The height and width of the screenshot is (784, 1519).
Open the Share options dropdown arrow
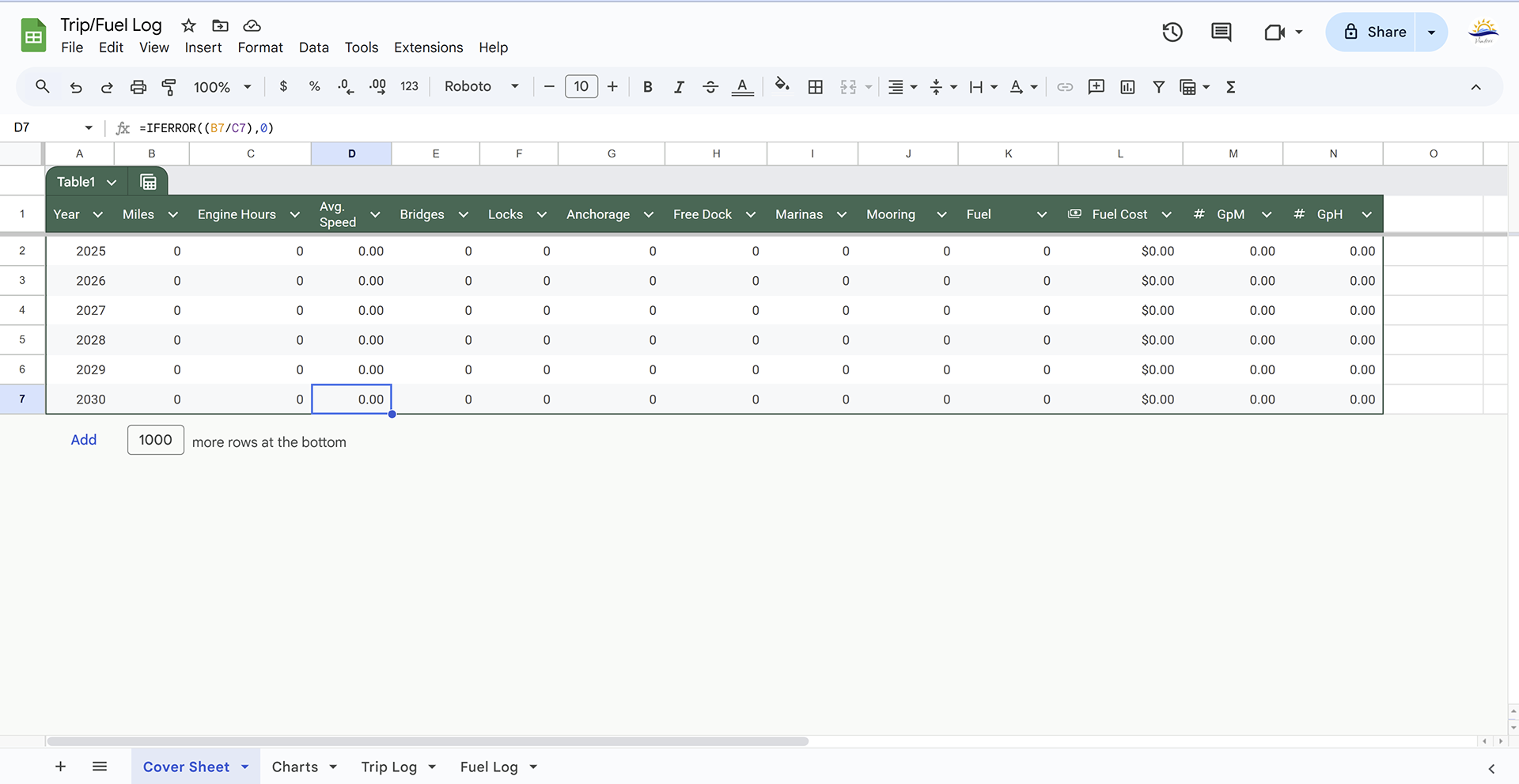[1431, 32]
